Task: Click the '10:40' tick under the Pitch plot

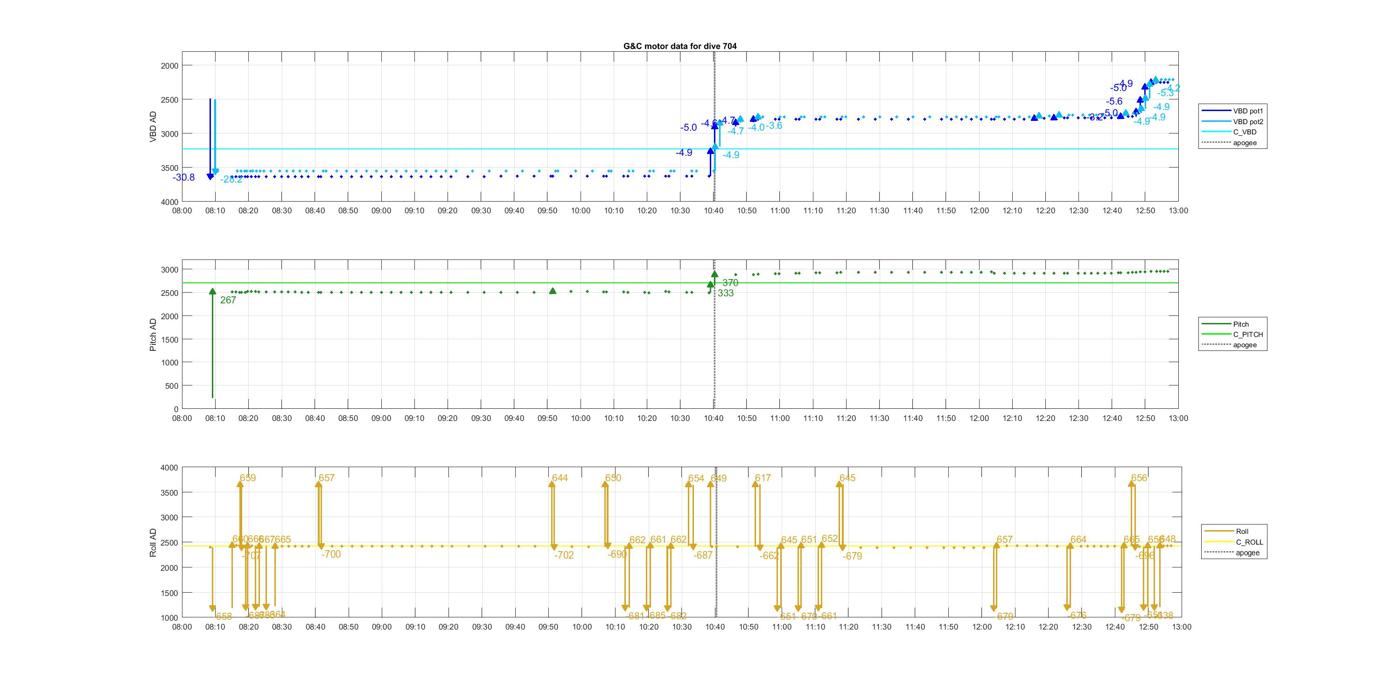Action: tap(714, 418)
